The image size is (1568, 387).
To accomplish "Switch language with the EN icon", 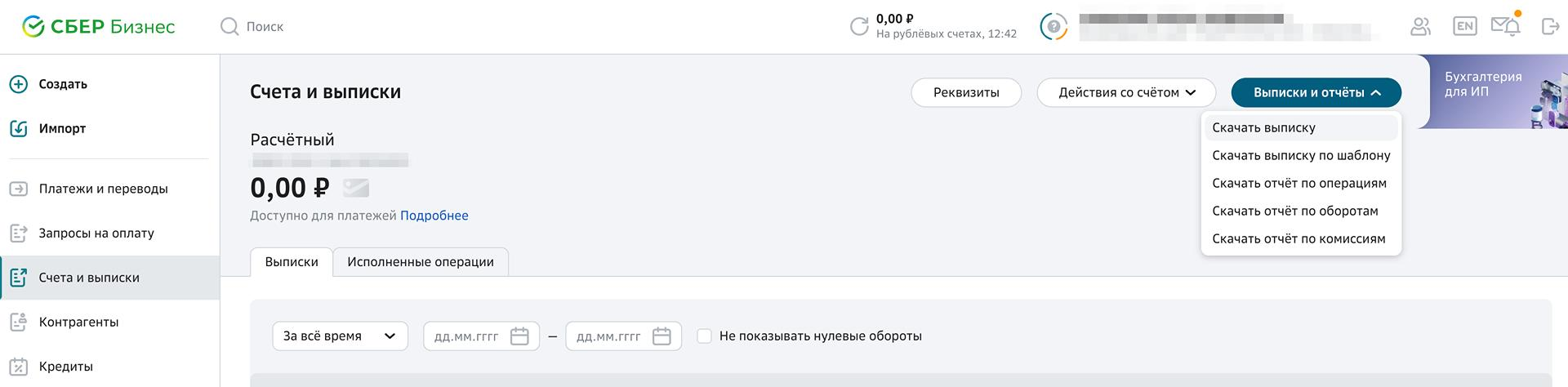I will click(x=1465, y=26).
